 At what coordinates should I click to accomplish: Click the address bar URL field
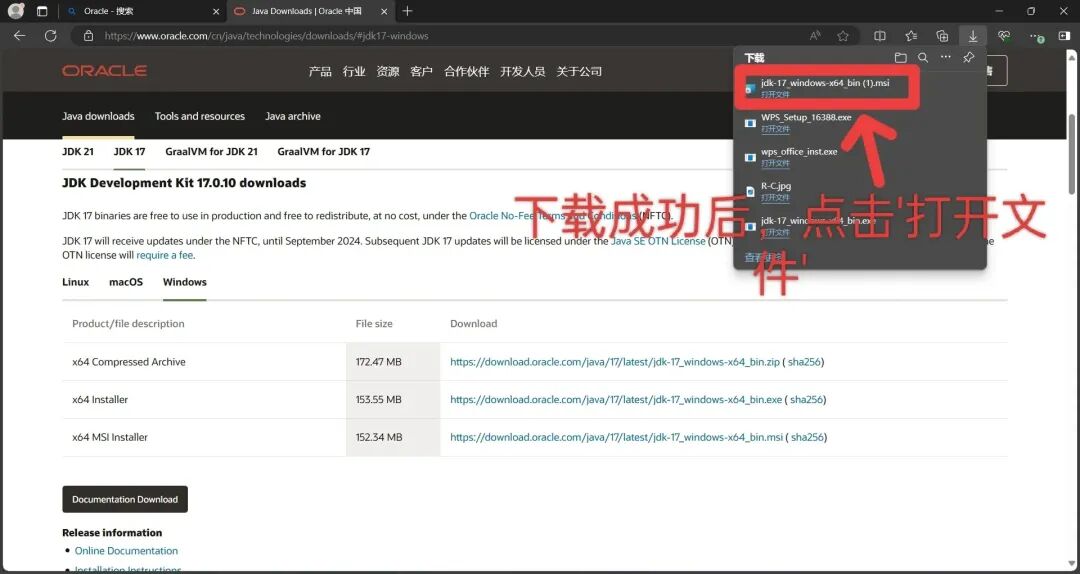(x=441, y=36)
